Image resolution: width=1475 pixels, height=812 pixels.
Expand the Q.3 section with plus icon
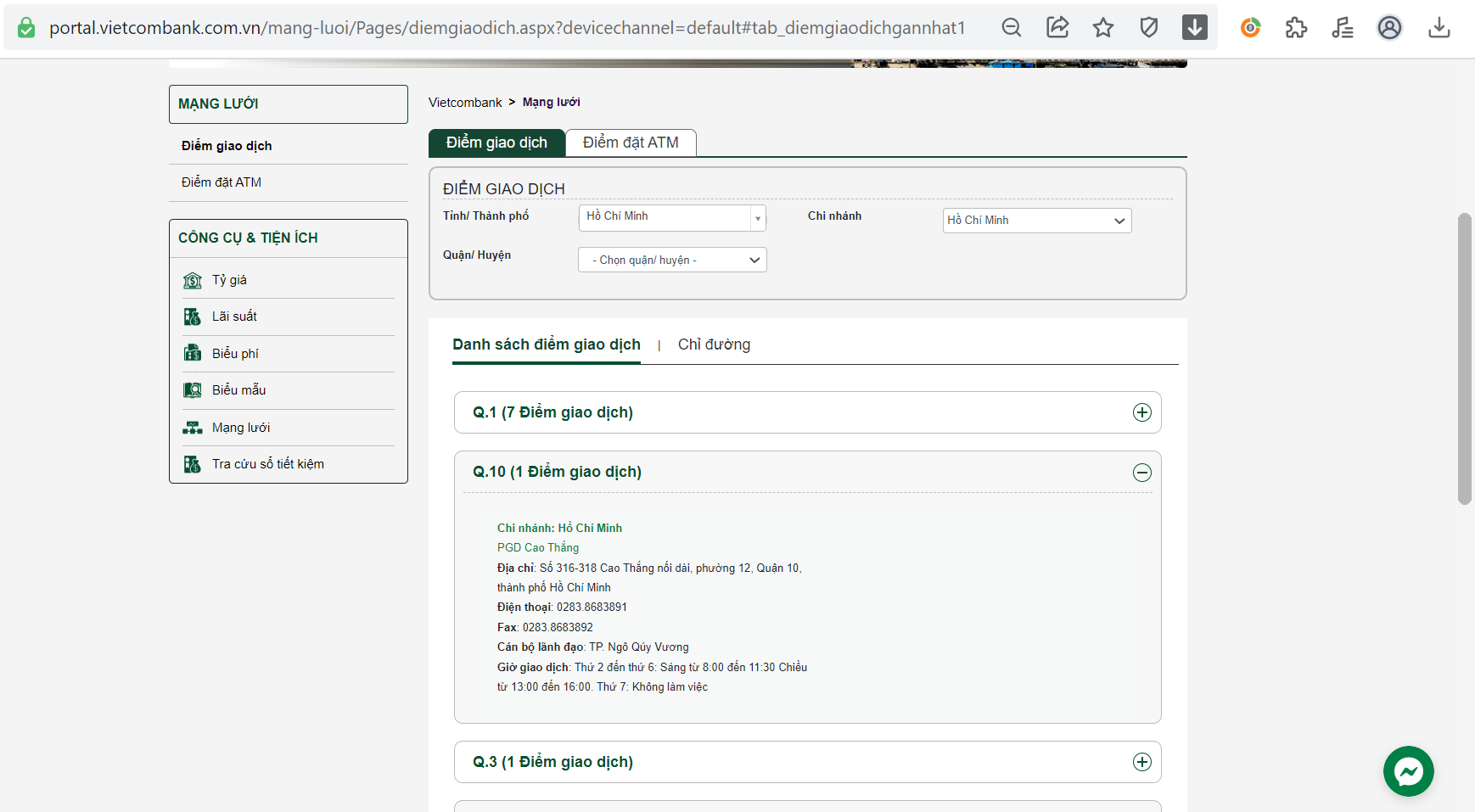pos(1142,762)
